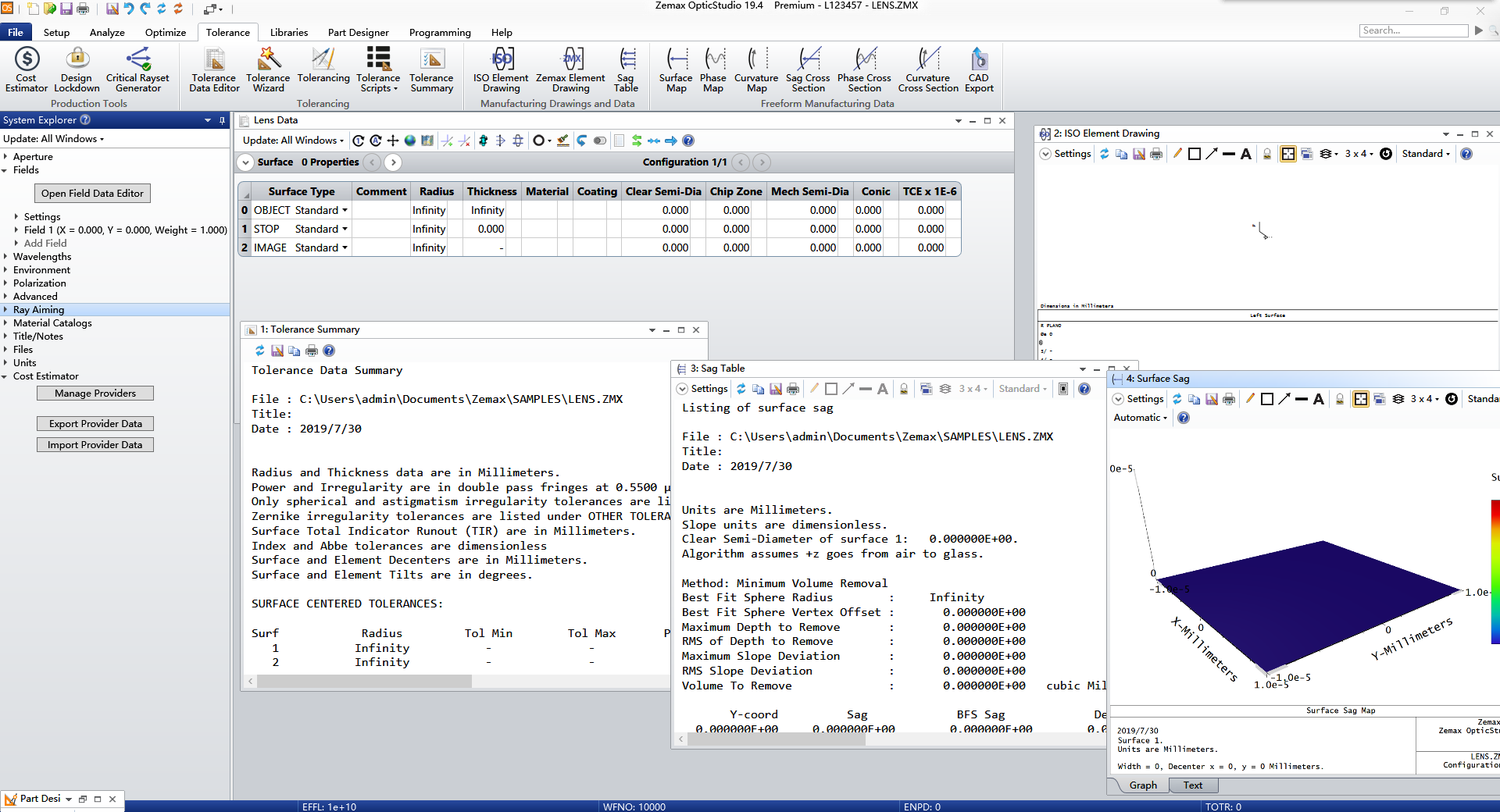1500x812 pixels.
Task: Click Lens Data green swap arrows icon
Action: [637, 141]
